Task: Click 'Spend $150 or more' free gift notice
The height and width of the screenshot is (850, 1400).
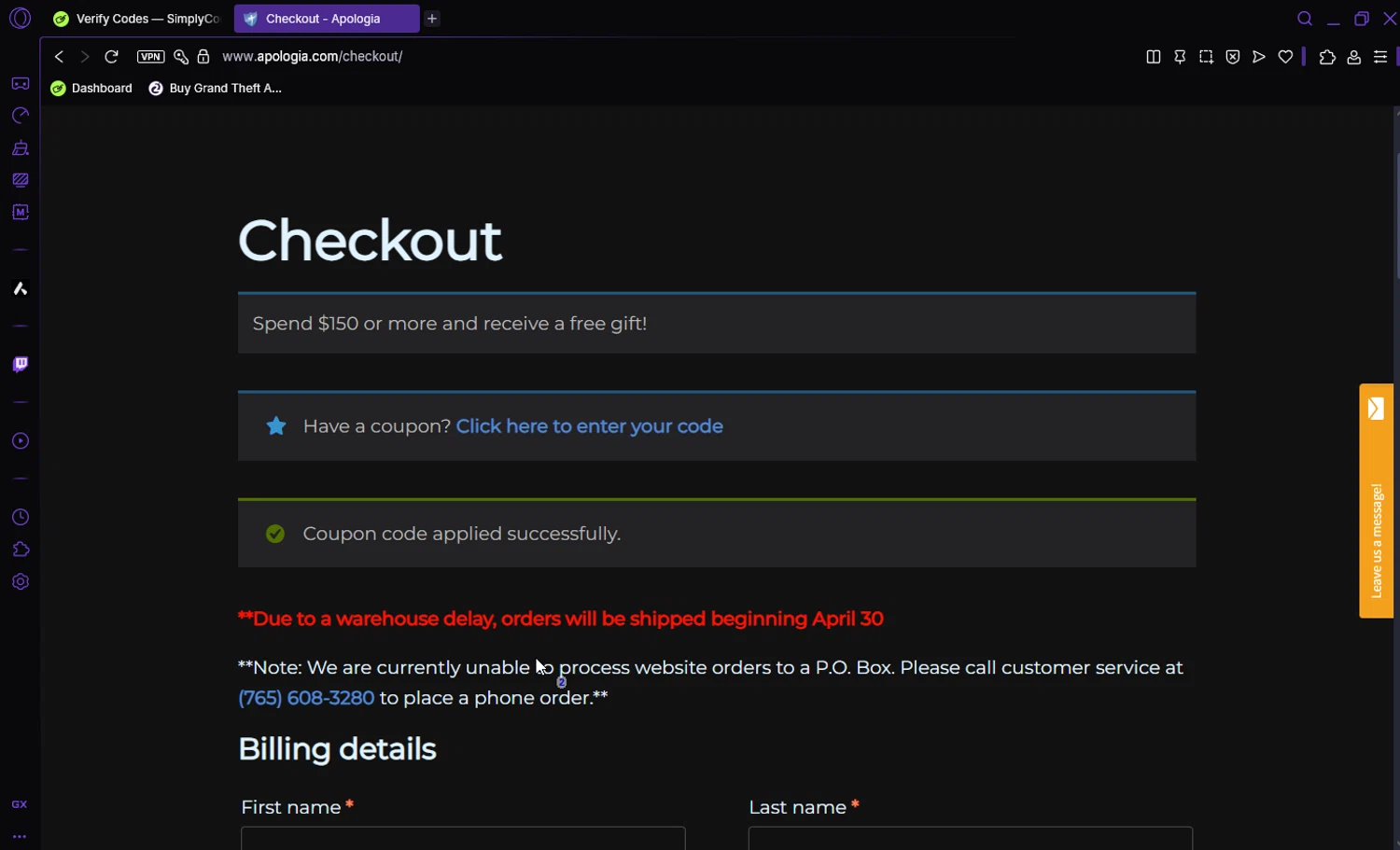Action: tap(450, 324)
